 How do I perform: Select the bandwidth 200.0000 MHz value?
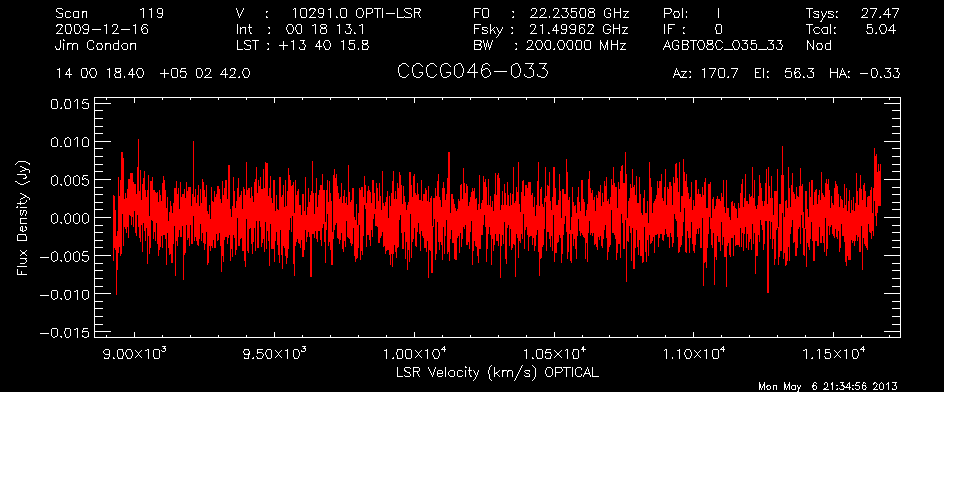pos(576,45)
